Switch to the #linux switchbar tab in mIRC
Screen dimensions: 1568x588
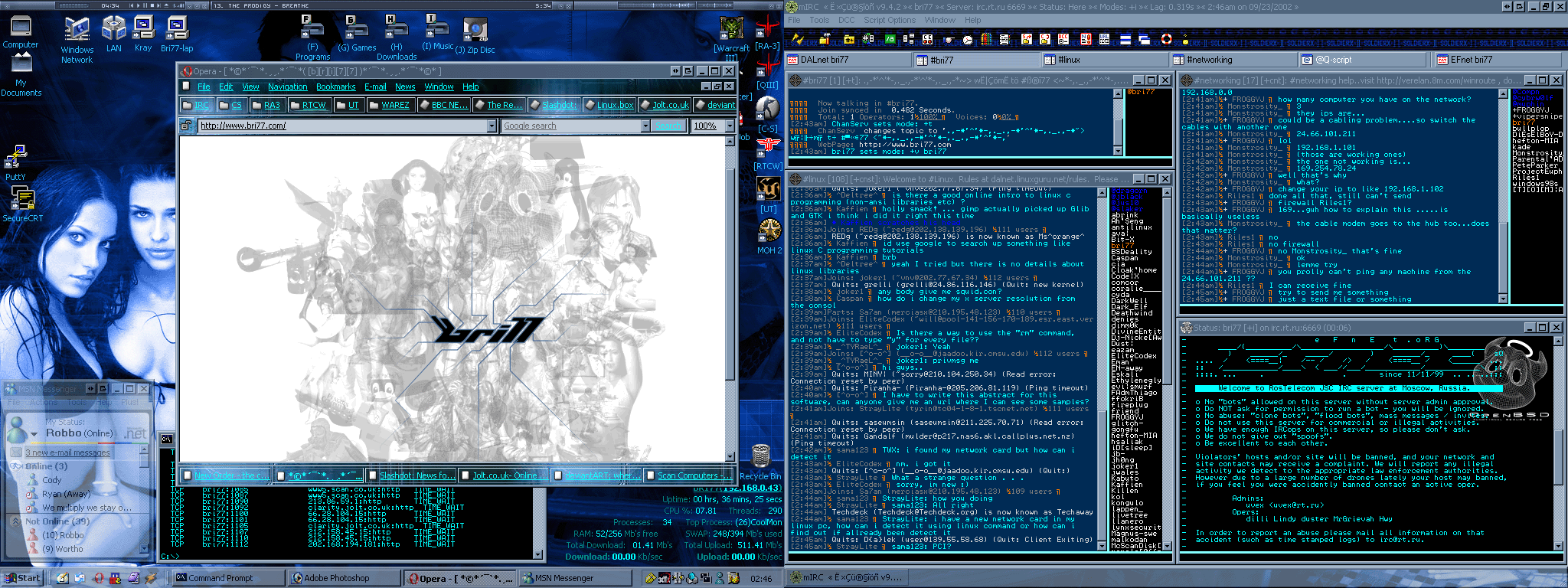coord(1106,60)
